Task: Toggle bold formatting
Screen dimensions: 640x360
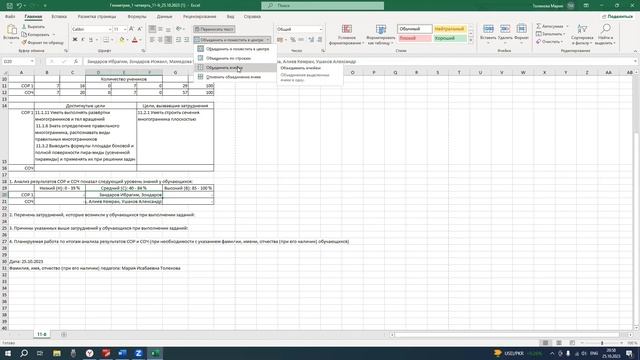Action: 75,40
